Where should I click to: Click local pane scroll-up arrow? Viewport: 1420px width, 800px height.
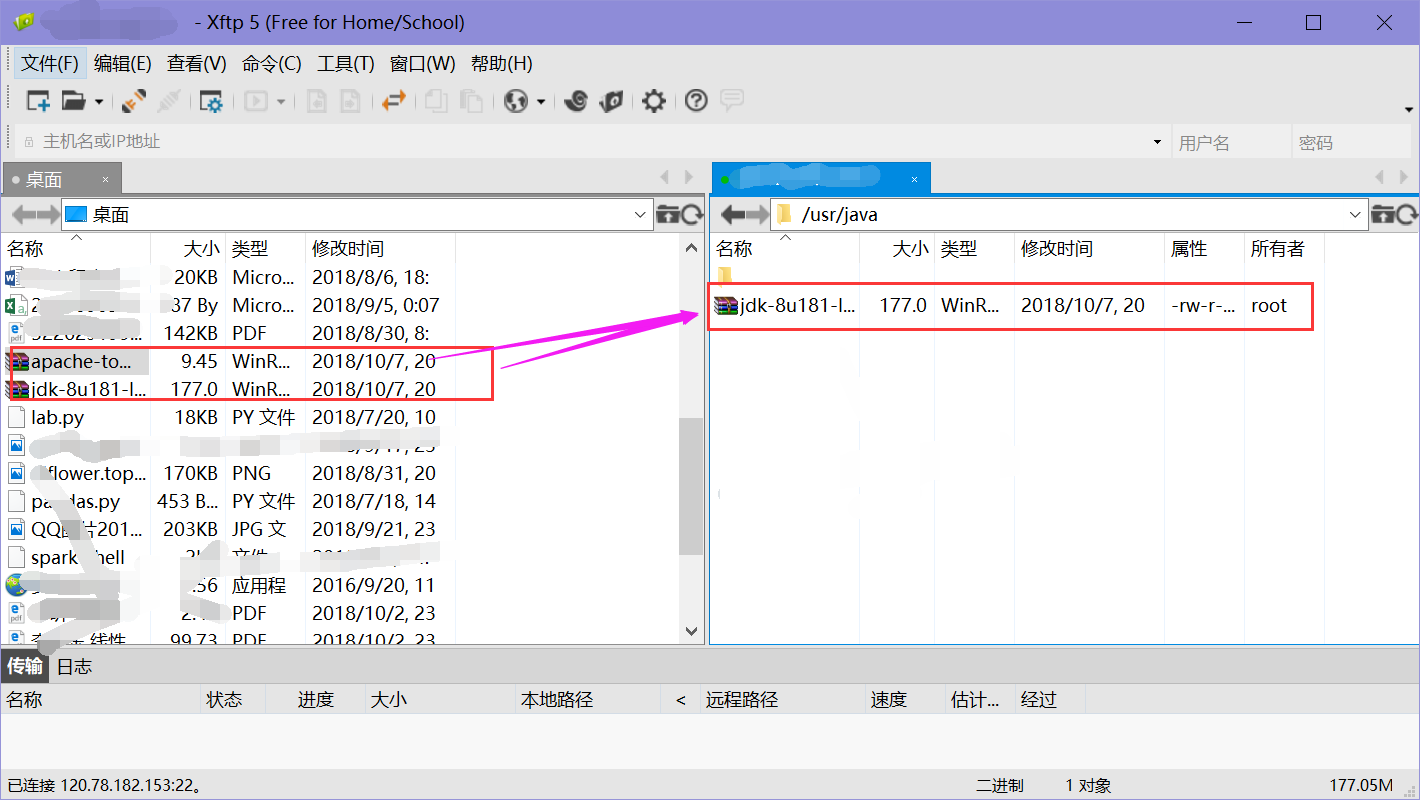click(x=691, y=248)
